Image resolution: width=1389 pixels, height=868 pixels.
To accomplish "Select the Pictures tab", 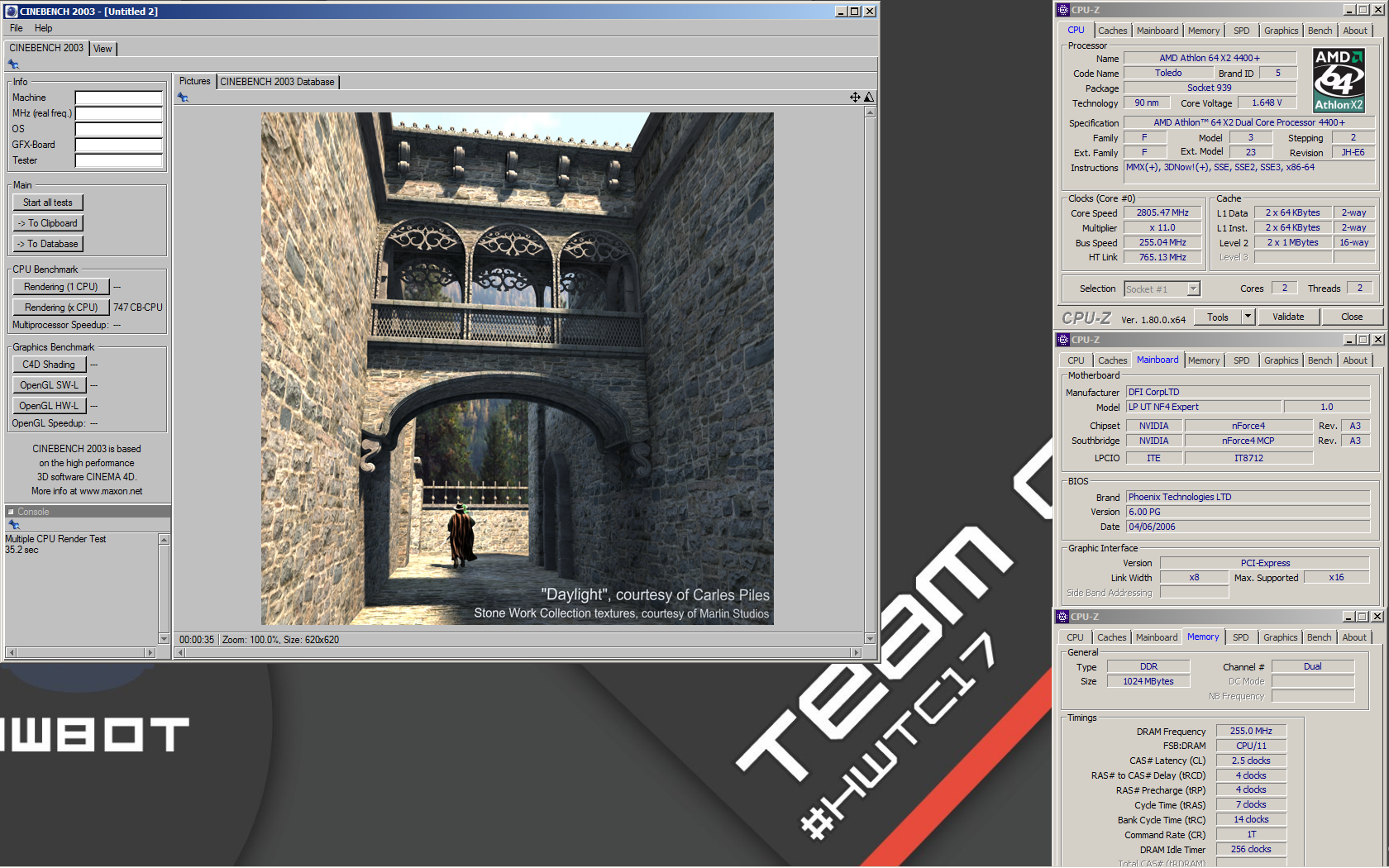I will (195, 81).
